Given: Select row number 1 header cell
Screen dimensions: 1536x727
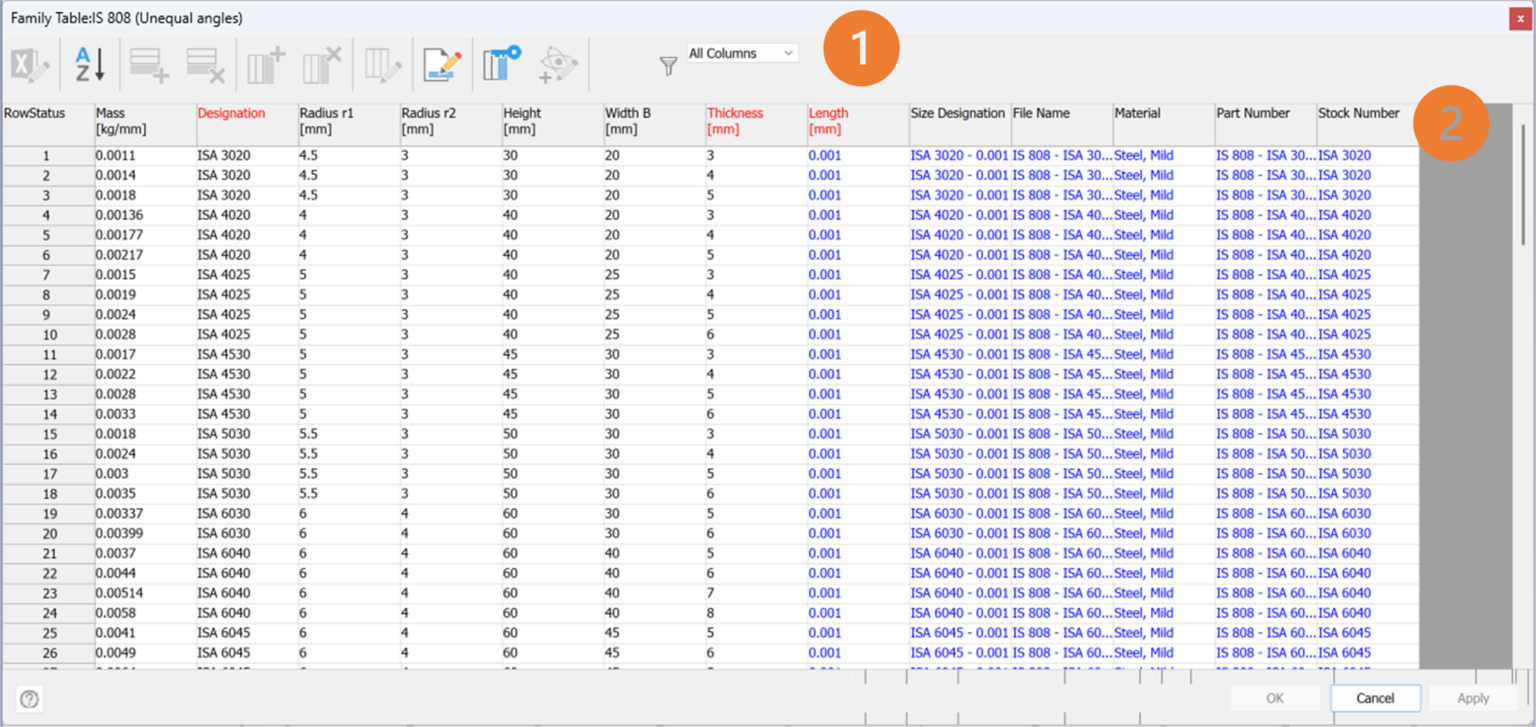Looking at the screenshot, I should [48, 156].
